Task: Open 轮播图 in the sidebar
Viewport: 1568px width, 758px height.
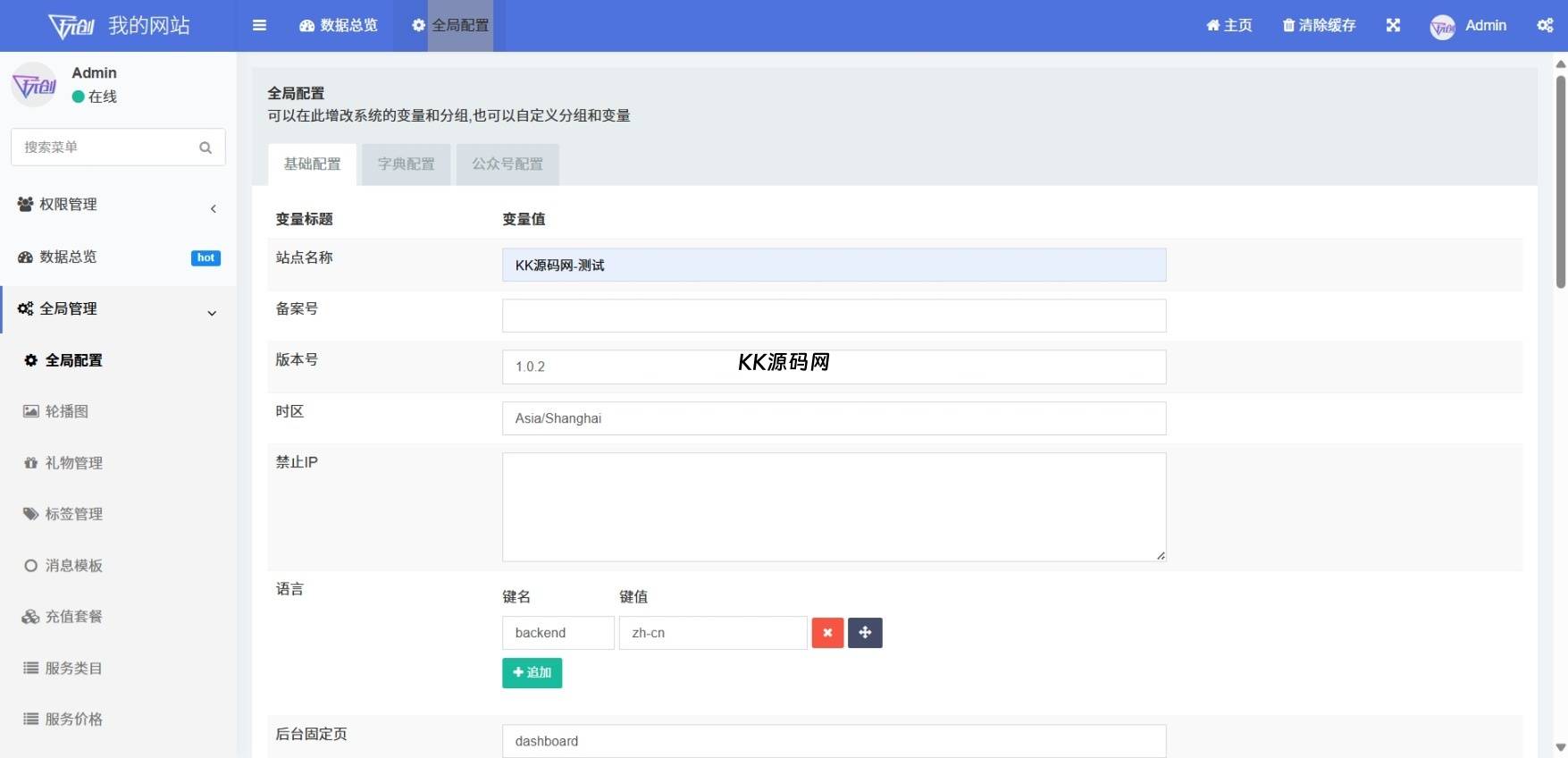Action: coord(66,412)
